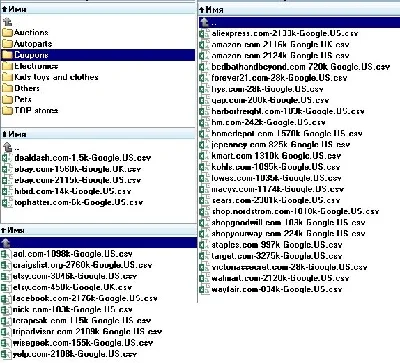The height and width of the screenshot is (363, 400).
Task: Click the facebook.com csv file icon
Action: click(x=5, y=298)
